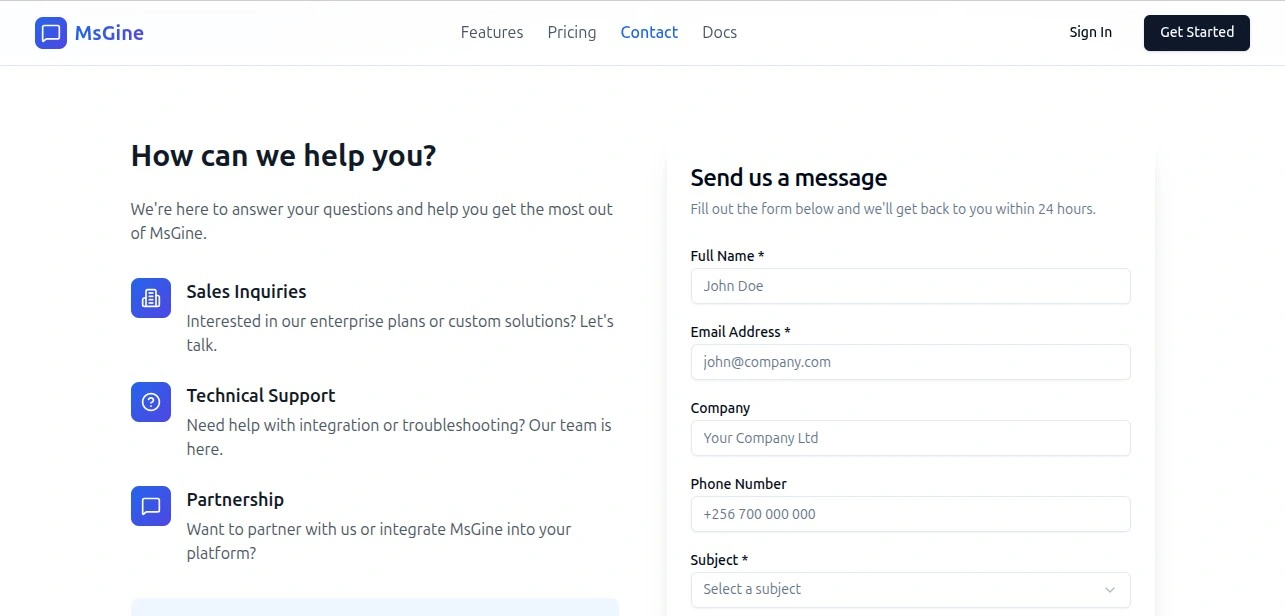Click the MsGine chat logo icon
The height and width of the screenshot is (616, 1285).
click(51, 33)
